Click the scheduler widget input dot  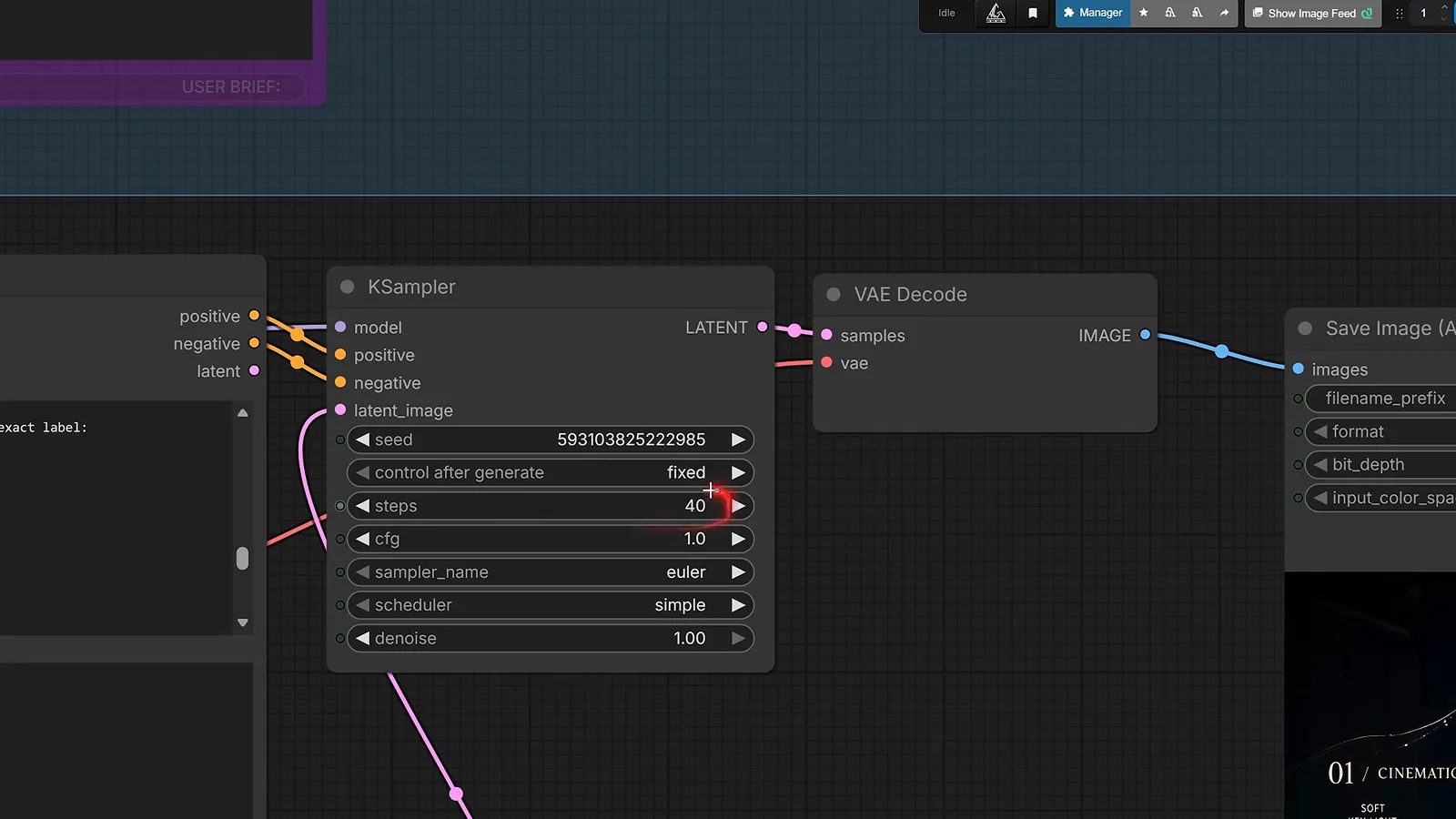click(340, 605)
